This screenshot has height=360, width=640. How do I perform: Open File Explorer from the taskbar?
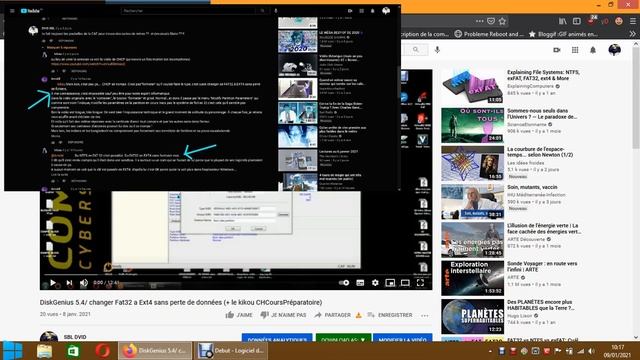pyautogui.click(x=44, y=351)
